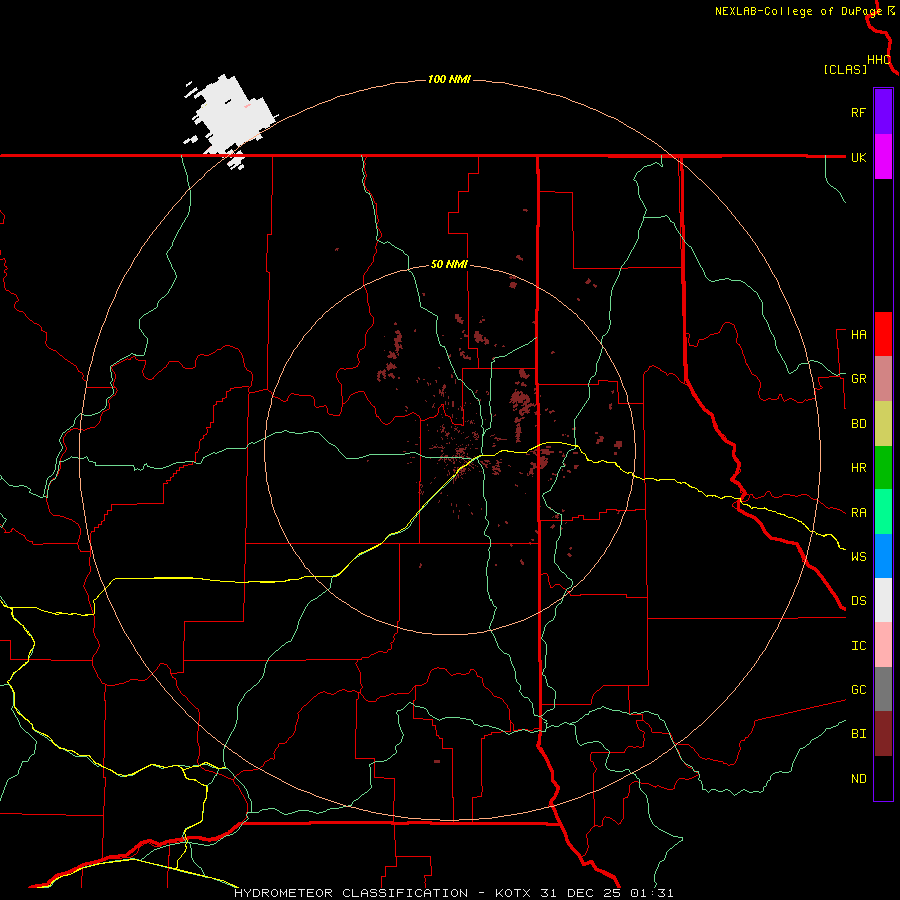Select the BD yellow legend block

(x=883, y=424)
